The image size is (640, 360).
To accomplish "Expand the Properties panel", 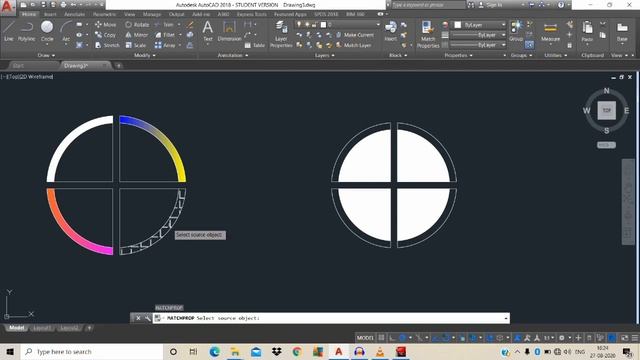I will [458, 55].
